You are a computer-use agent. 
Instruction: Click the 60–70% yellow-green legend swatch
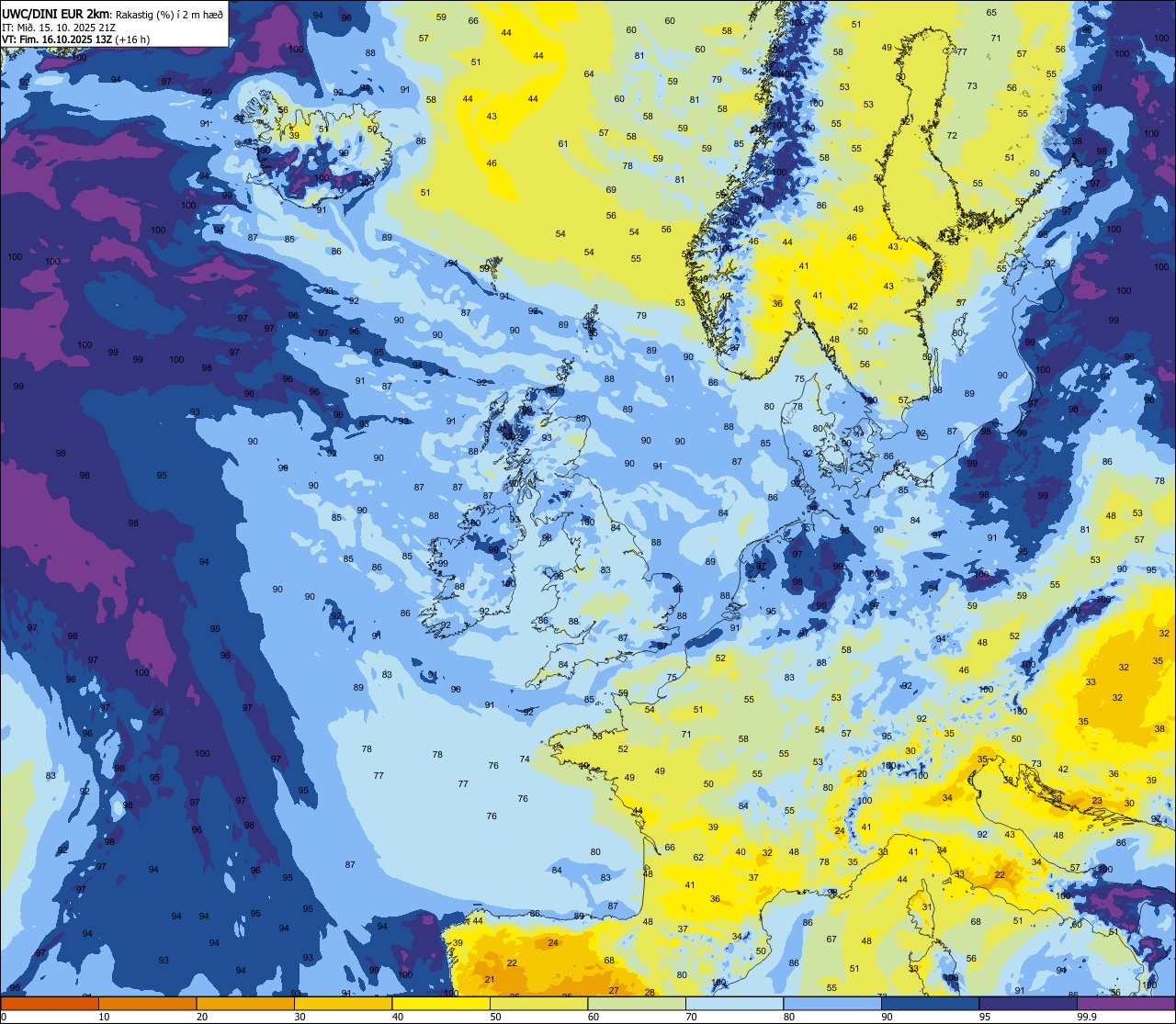[637, 1003]
